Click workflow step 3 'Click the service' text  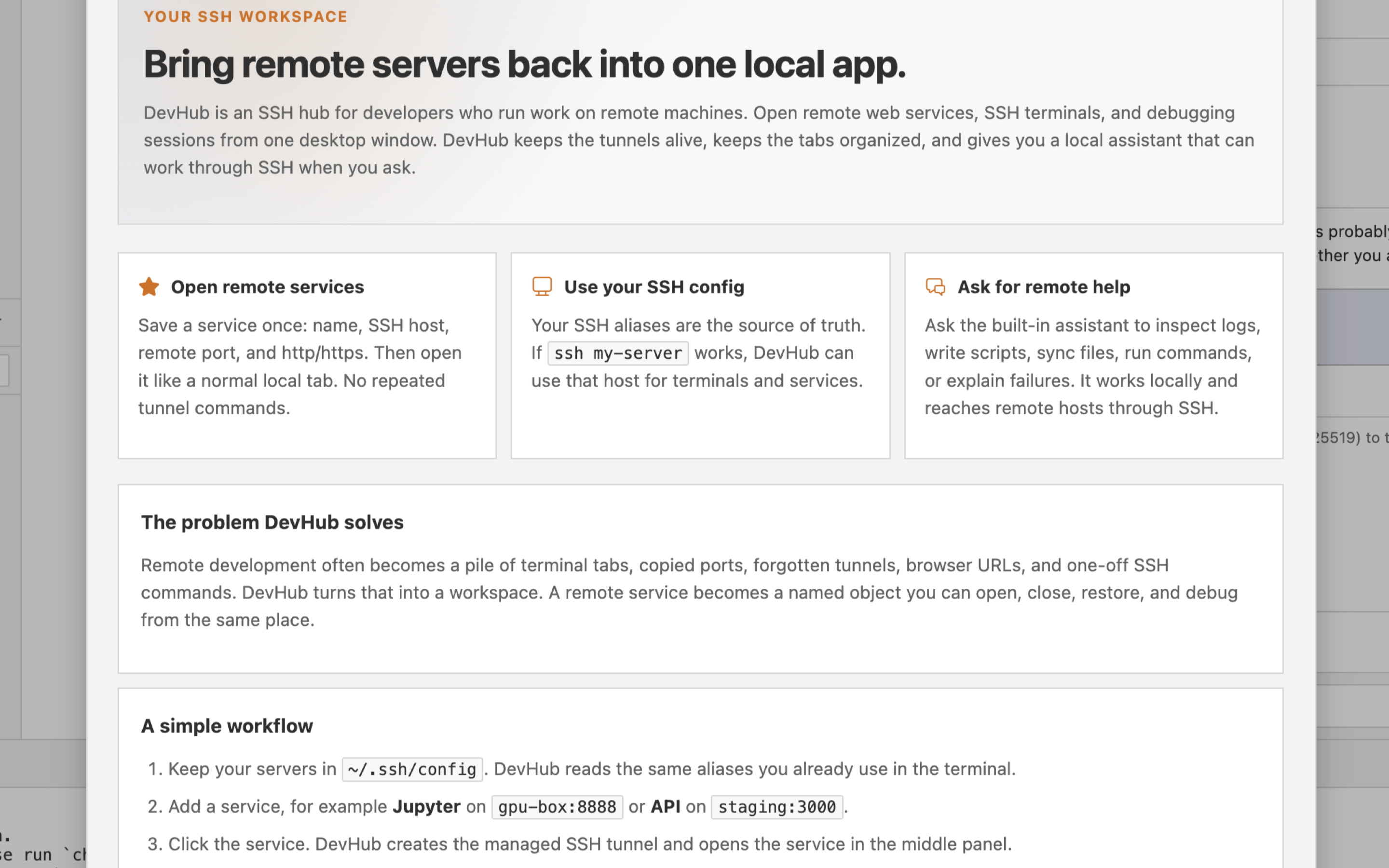pyautogui.click(x=590, y=844)
